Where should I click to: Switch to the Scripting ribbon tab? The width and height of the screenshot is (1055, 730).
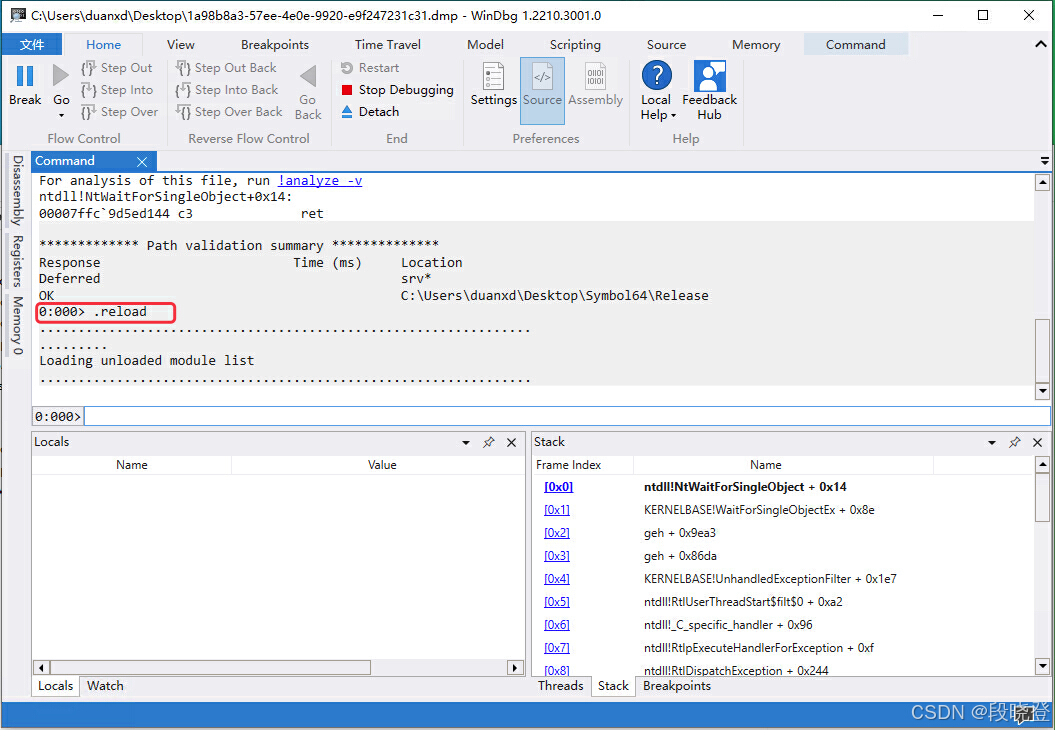coord(575,44)
